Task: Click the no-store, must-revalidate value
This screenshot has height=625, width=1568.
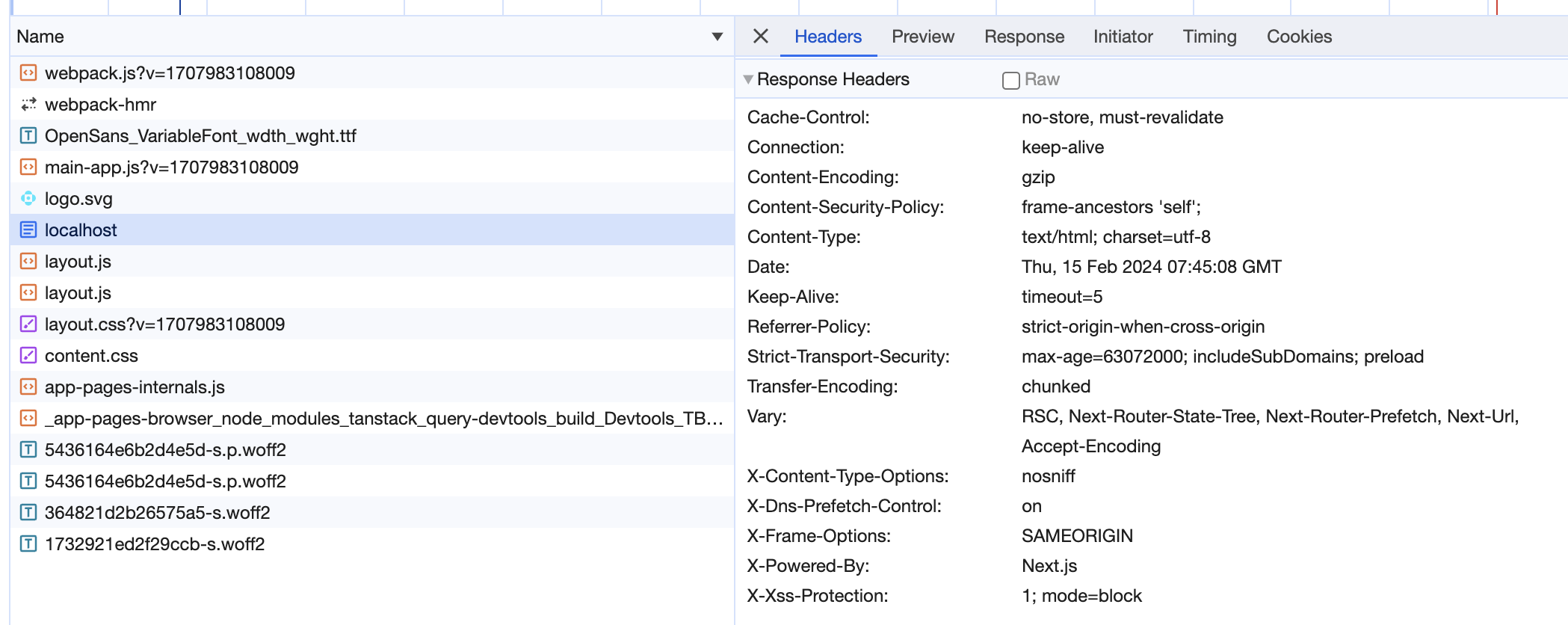Action: pyautogui.click(x=1123, y=117)
